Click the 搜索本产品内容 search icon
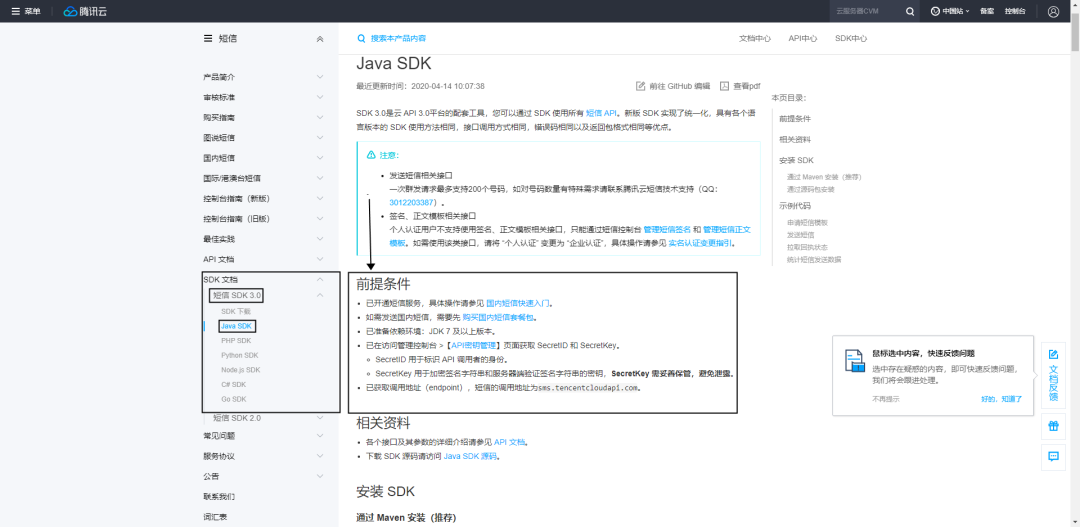Screen dimensions: 1080x527 coord(361,39)
